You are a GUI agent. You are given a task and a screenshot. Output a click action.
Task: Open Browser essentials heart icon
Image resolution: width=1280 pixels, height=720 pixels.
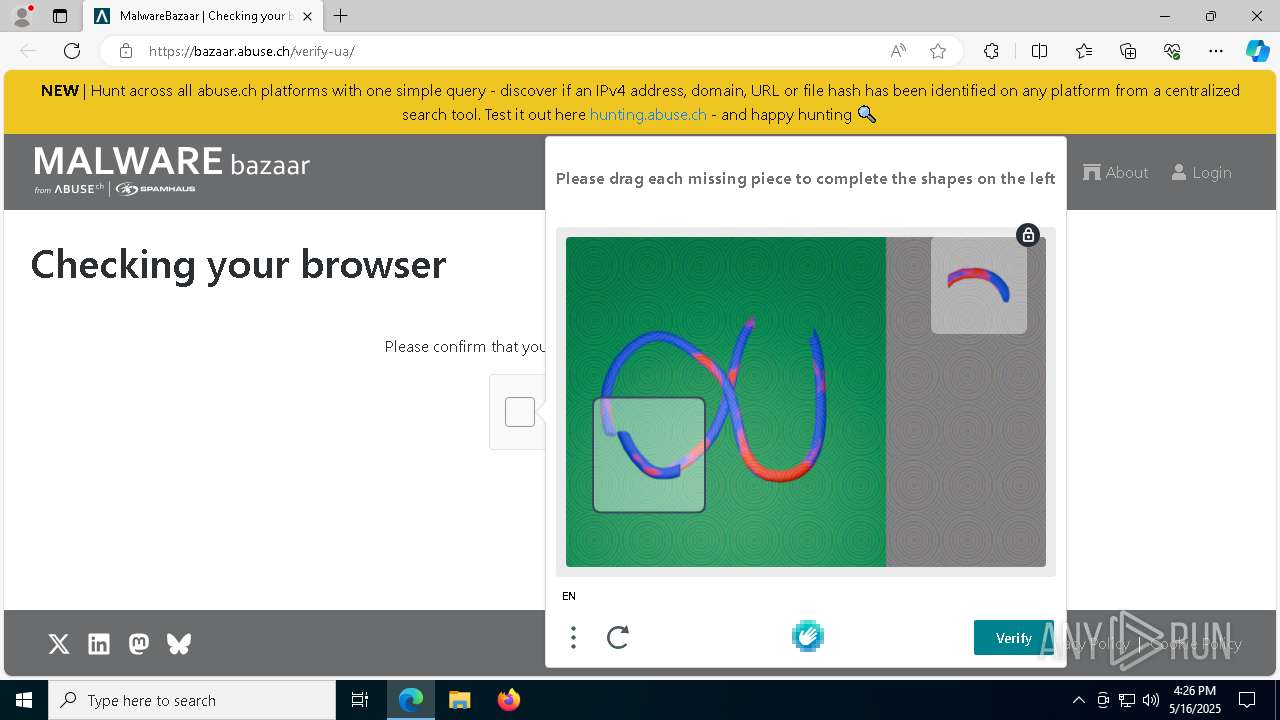coord(1172,51)
